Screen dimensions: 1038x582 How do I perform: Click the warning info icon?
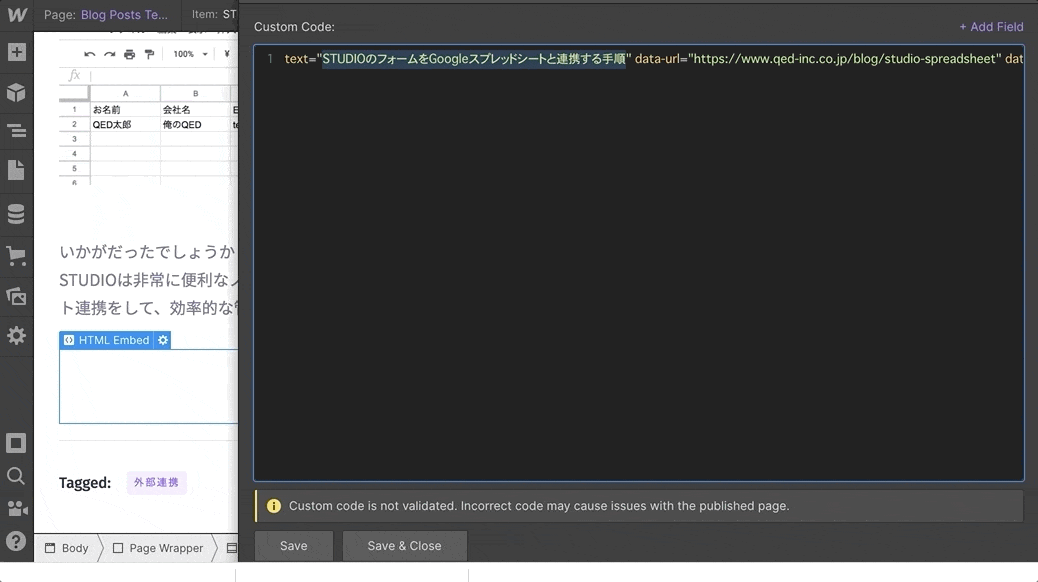[x=273, y=506]
